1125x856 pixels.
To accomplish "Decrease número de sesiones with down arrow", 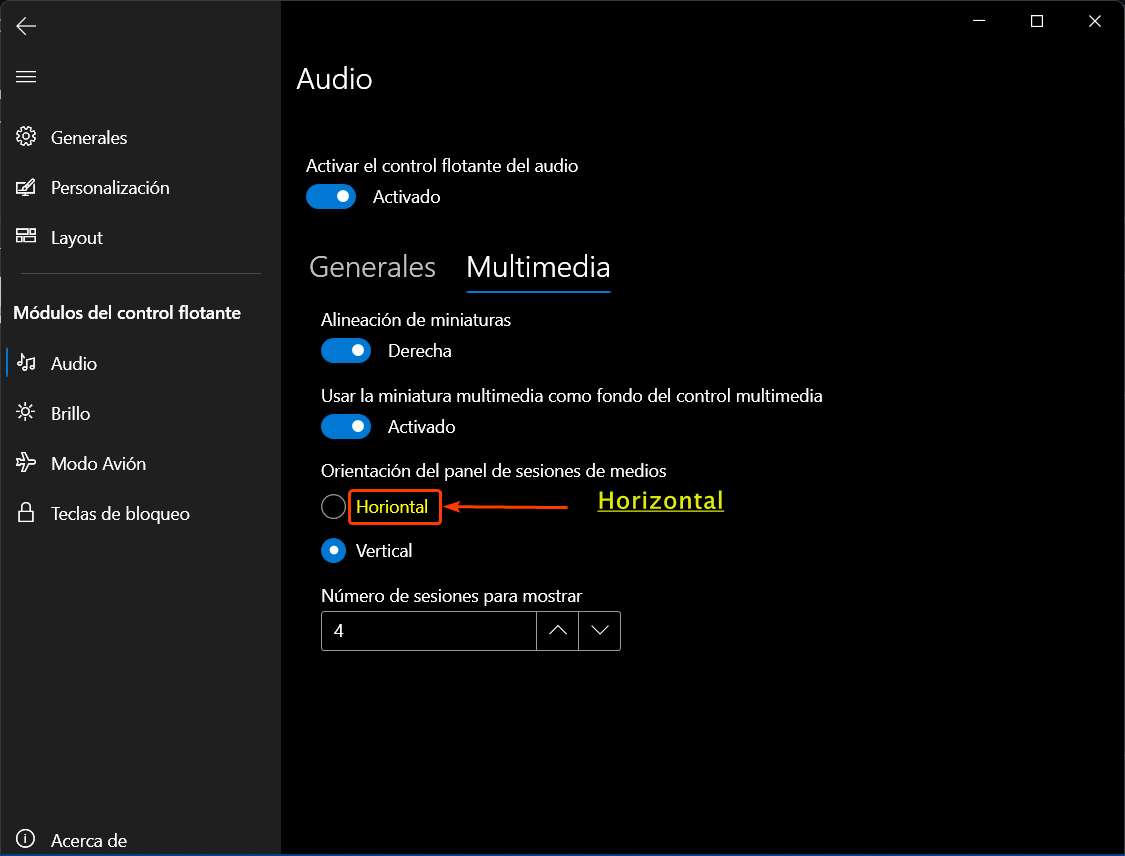I will coord(600,631).
